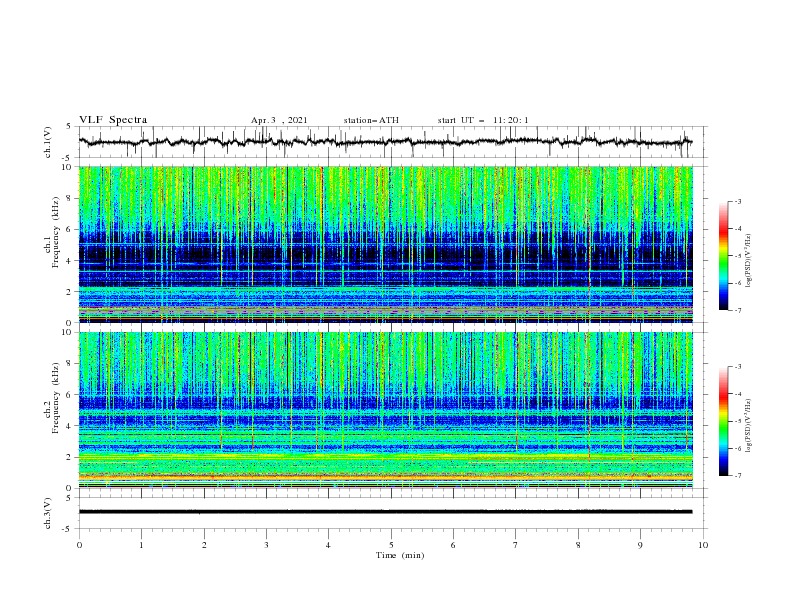Click time axis tick label "0"

pyautogui.click(x=79, y=545)
